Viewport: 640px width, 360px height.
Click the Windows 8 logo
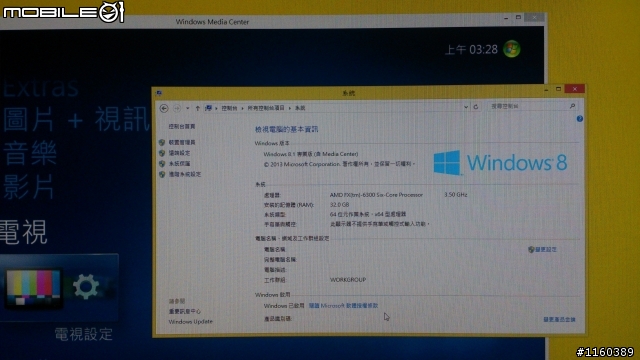500,162
